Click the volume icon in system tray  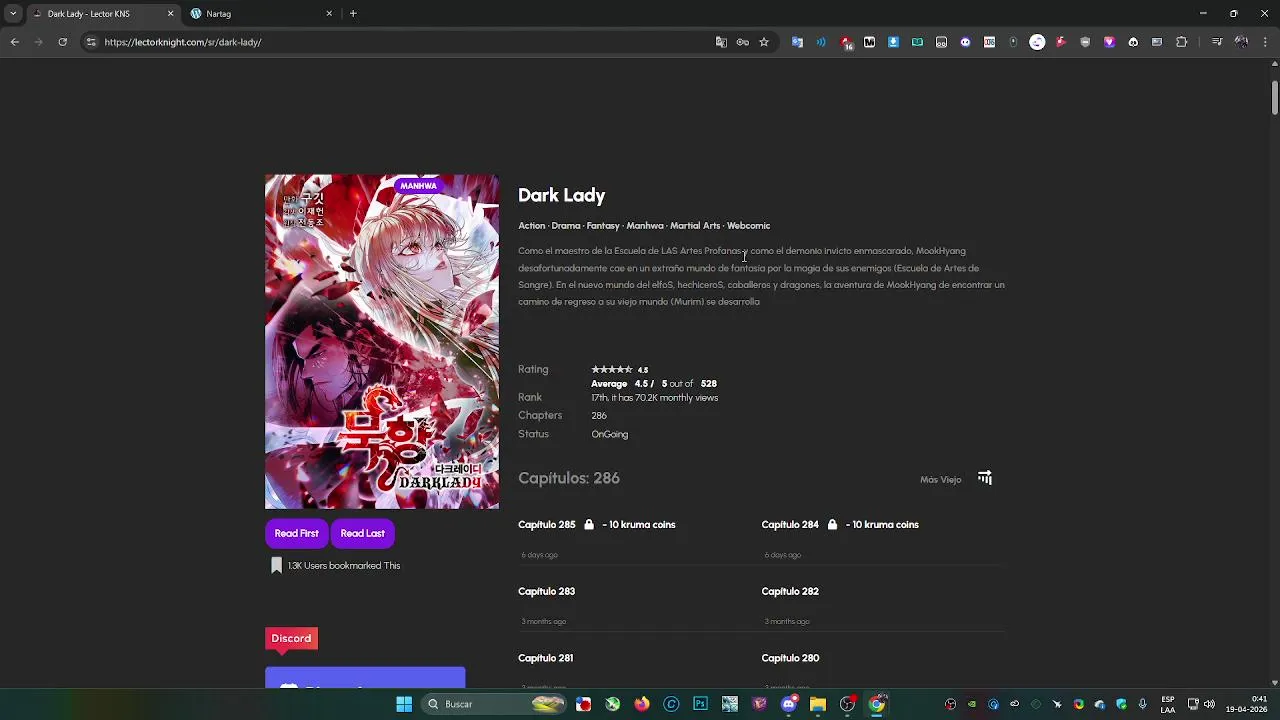tap(1209, 704)
